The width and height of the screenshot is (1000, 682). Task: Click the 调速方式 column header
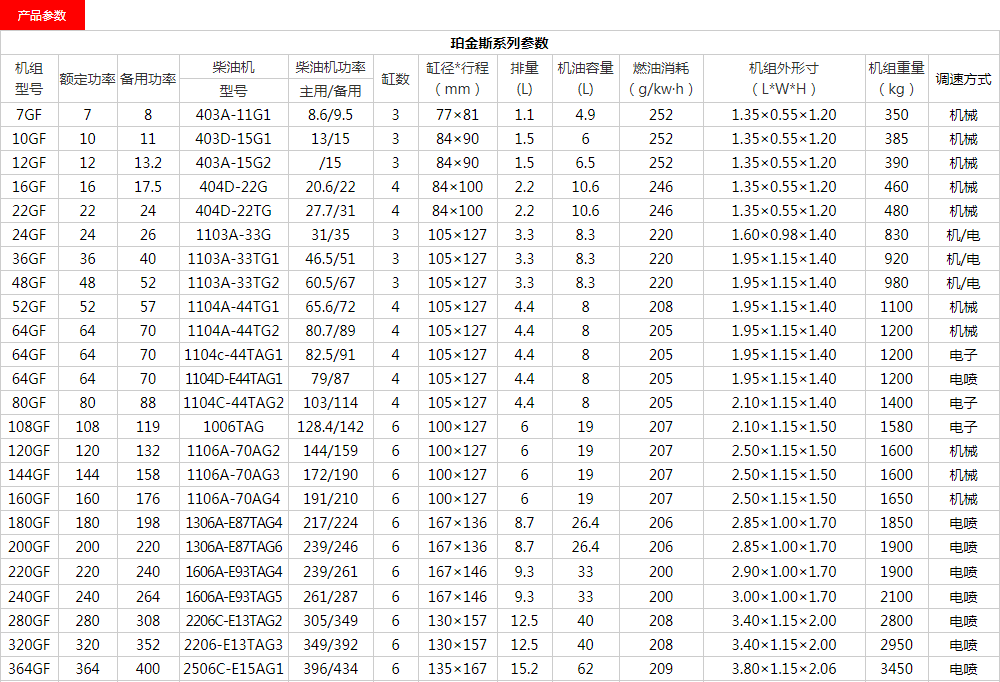pyautogui.click(x=963, y=79)
